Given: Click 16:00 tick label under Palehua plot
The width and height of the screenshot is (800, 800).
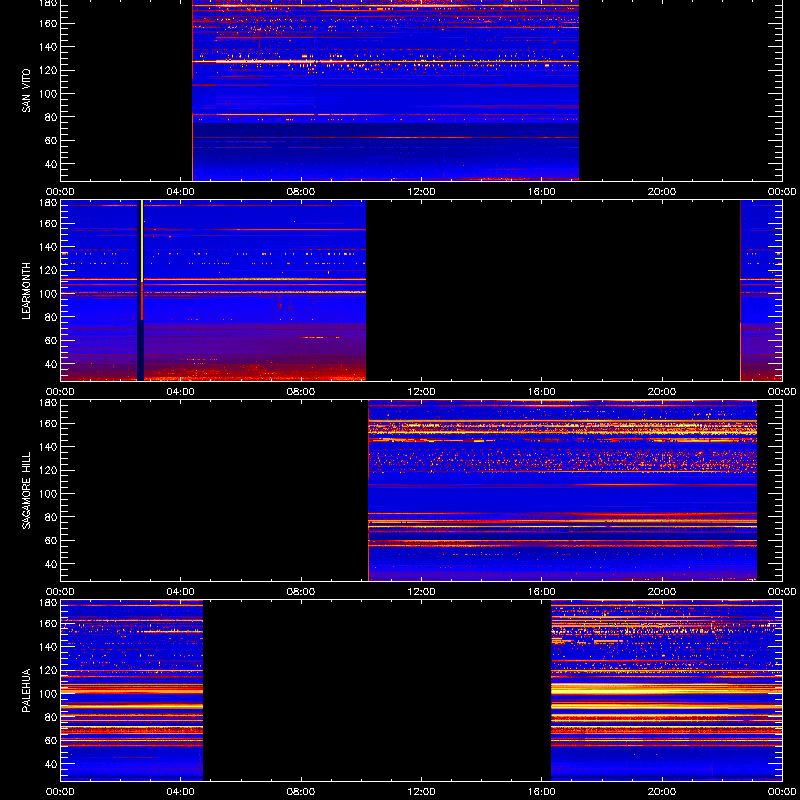Looking at the screenshot, I should tap(542, 792).
